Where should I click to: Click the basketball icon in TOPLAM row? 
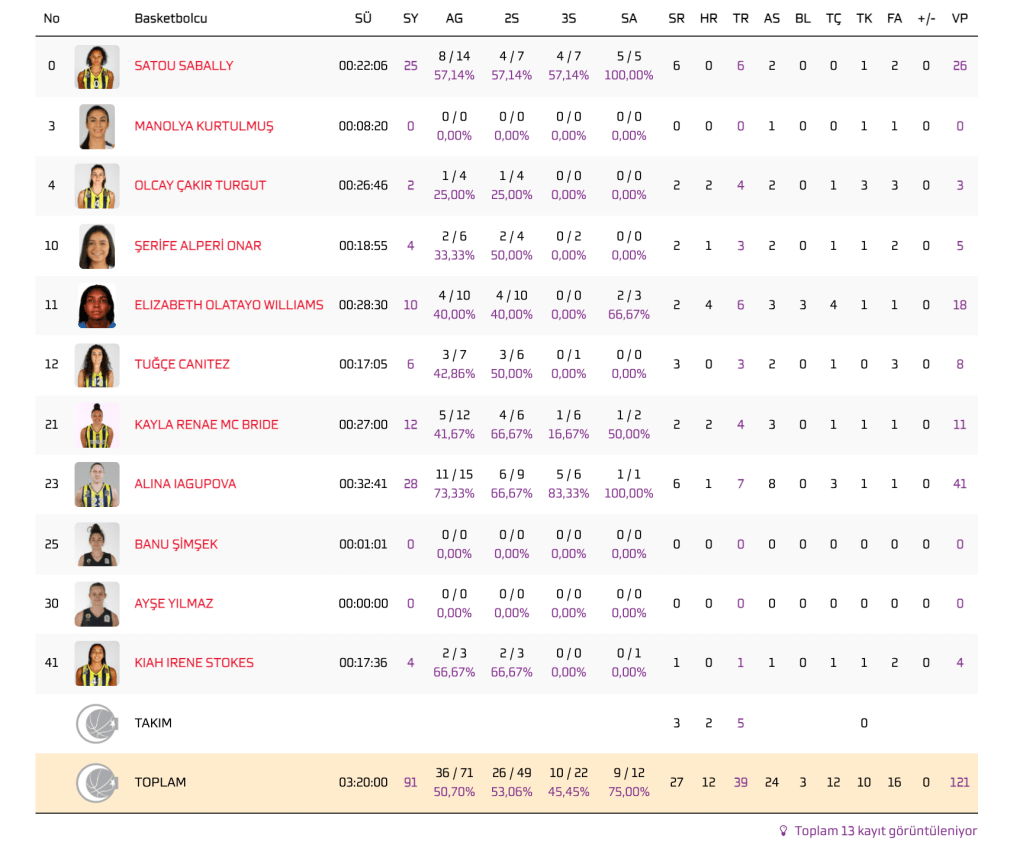(x=97, y=783)
